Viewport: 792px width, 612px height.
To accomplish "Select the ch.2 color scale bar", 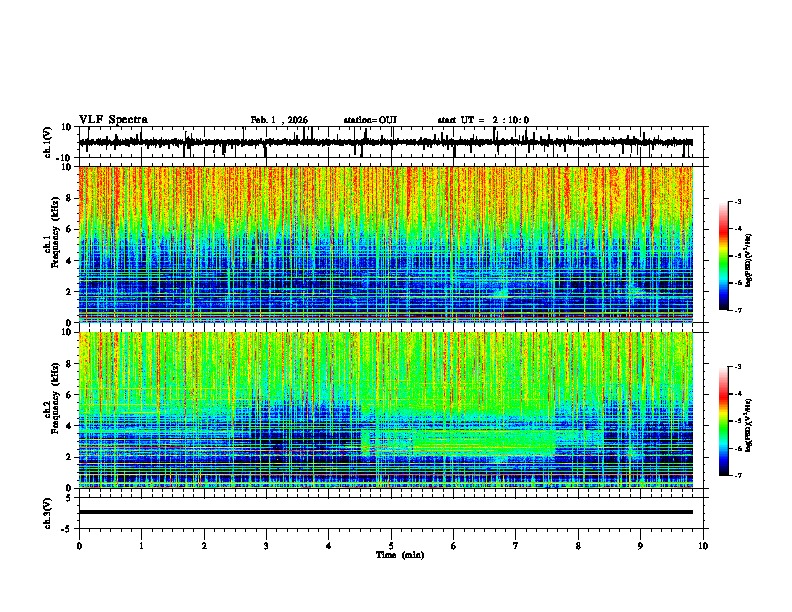I will (723, 421).
